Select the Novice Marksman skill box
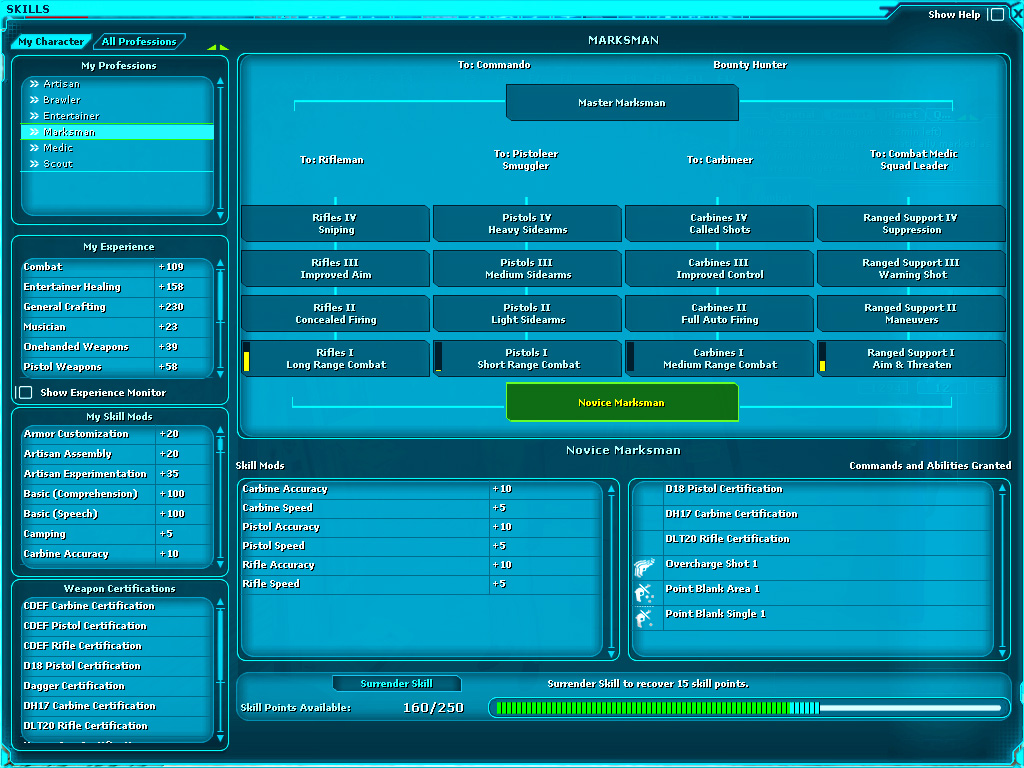This screenshot has width=1024, height=768. tap(622, 402)
